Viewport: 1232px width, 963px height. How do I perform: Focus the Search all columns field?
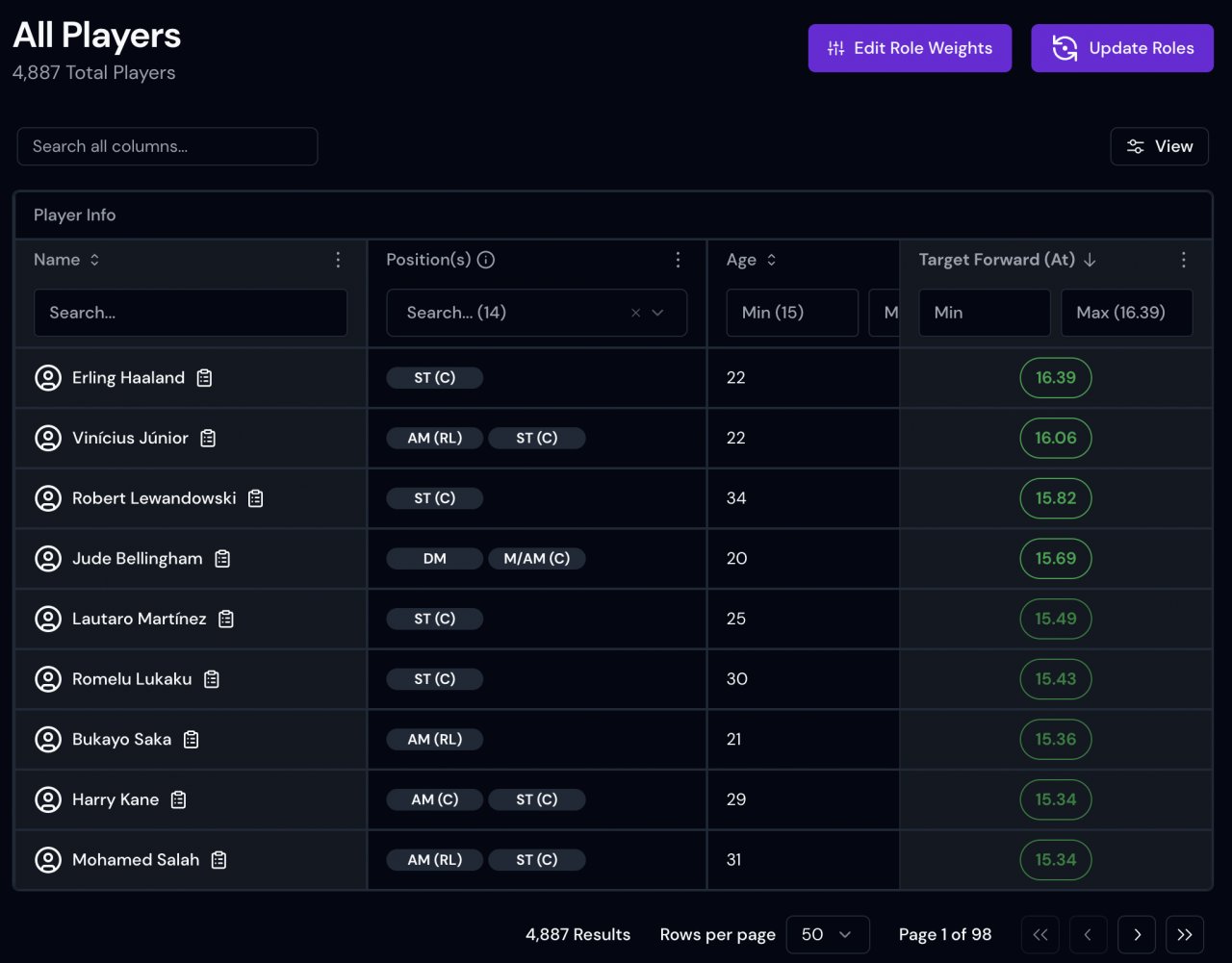click(x=167, y=146)
